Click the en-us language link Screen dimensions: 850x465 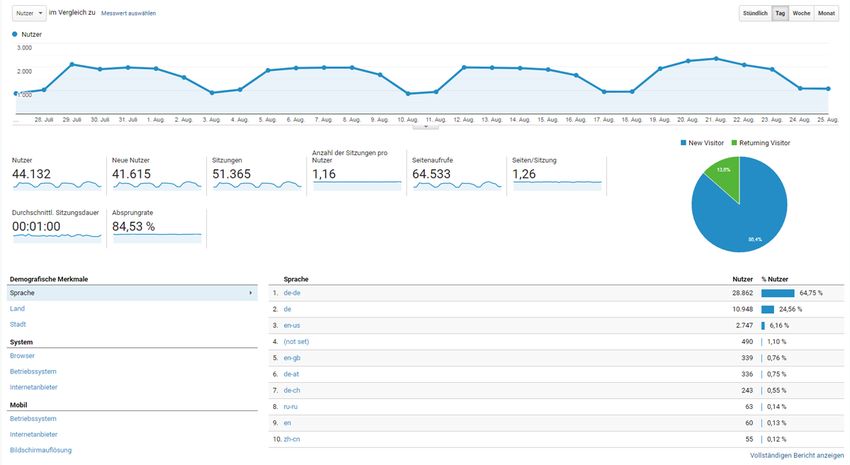(292, 325)
